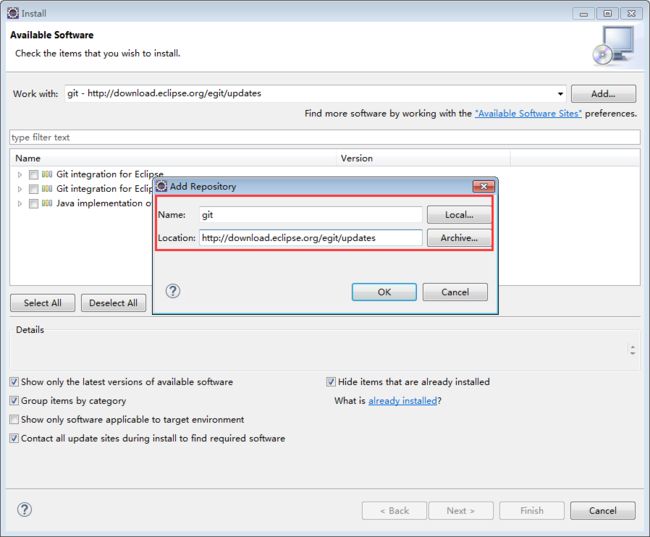Click the Next > button in Install wizard
Screen dimensions: 650x537
coord(461,510)
